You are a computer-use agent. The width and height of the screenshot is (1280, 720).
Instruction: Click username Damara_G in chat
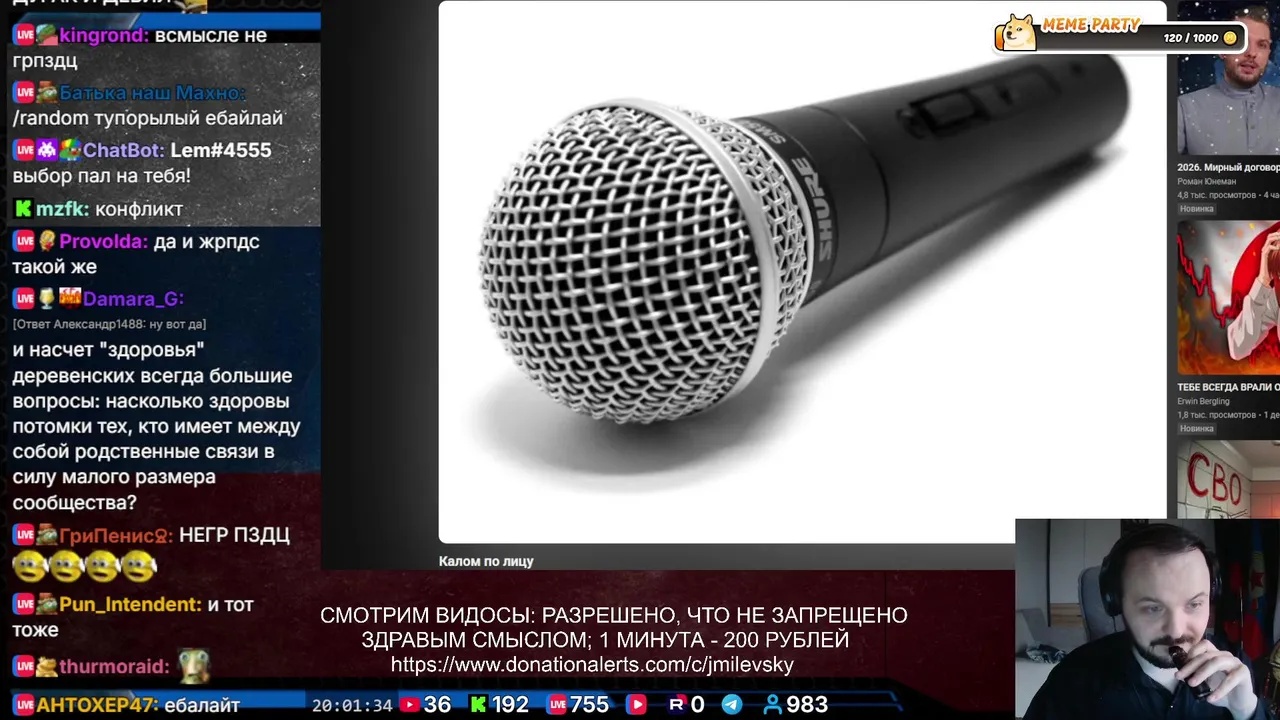[133, 299]
